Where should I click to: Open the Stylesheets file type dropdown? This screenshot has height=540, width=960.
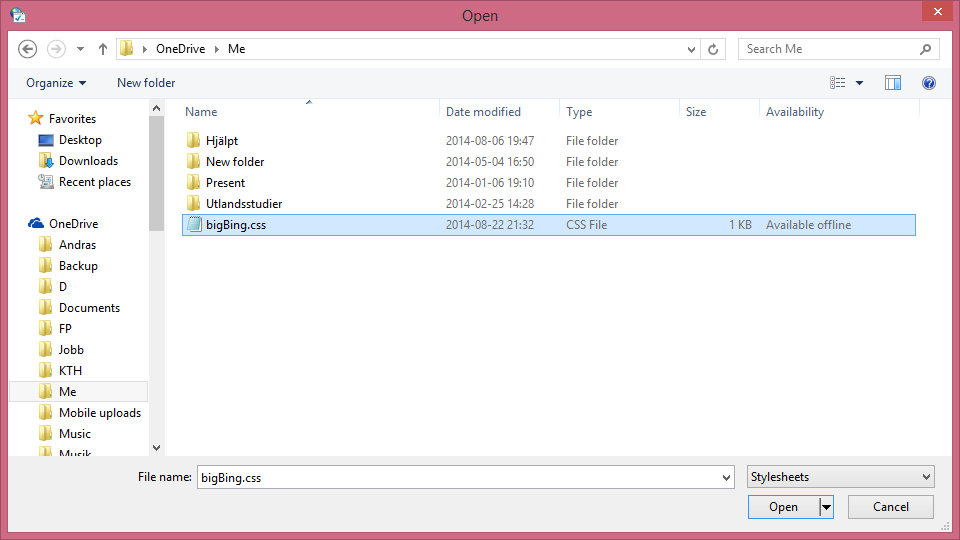[x=841, y=477]
